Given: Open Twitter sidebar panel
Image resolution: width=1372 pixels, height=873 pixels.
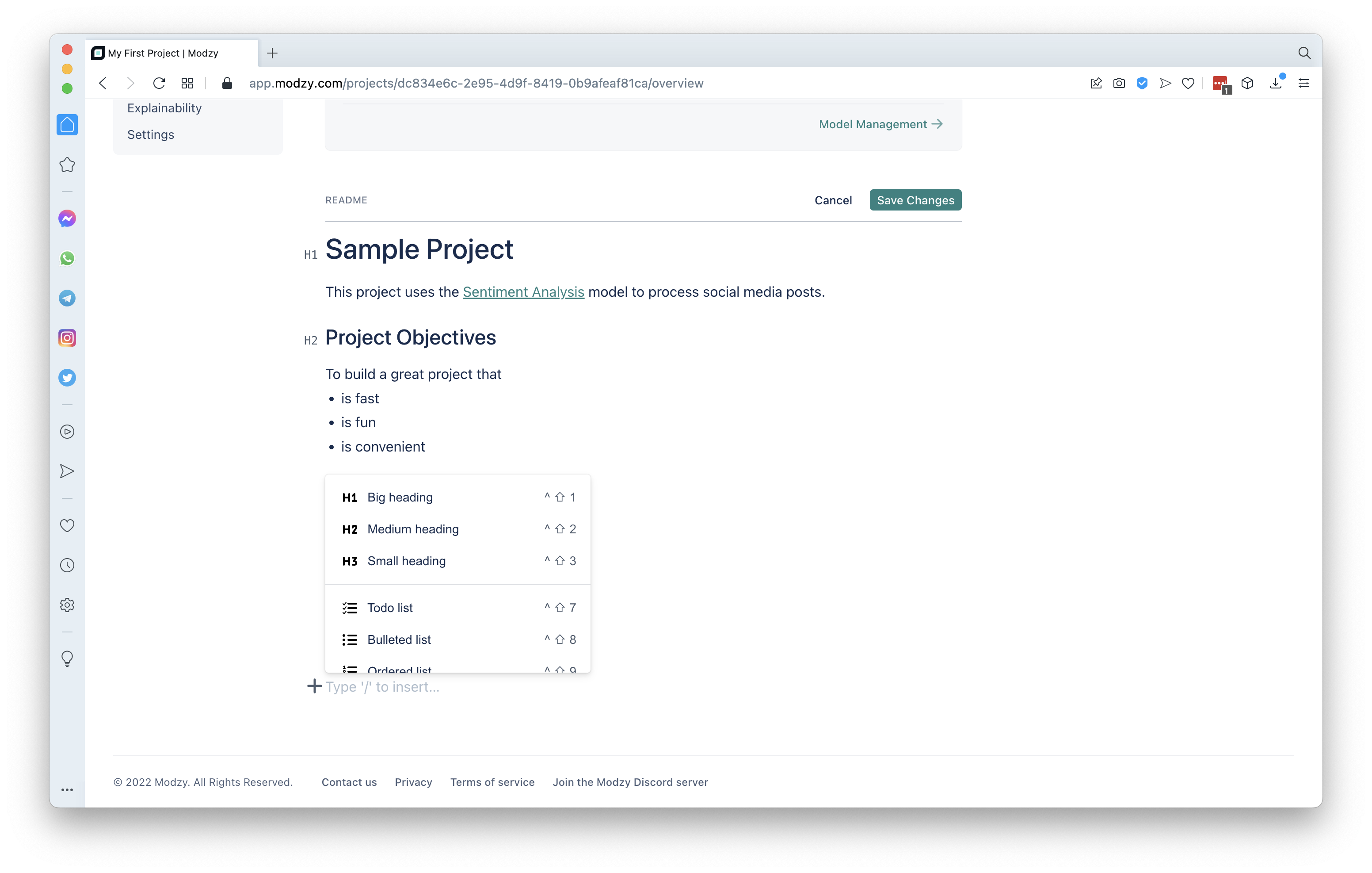Looking at the screenshot, I should click(x=67, y=378).
